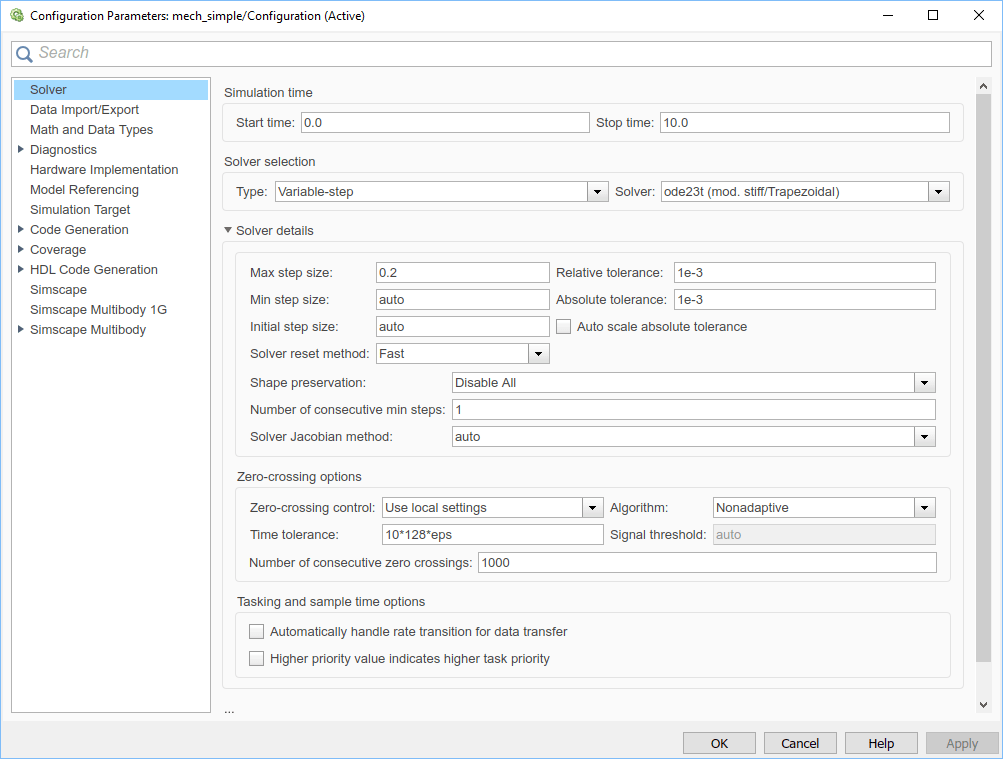Click Number of consecutive zero crossings field
This screenshot has width=1003, height=759.
click(707, 563)
